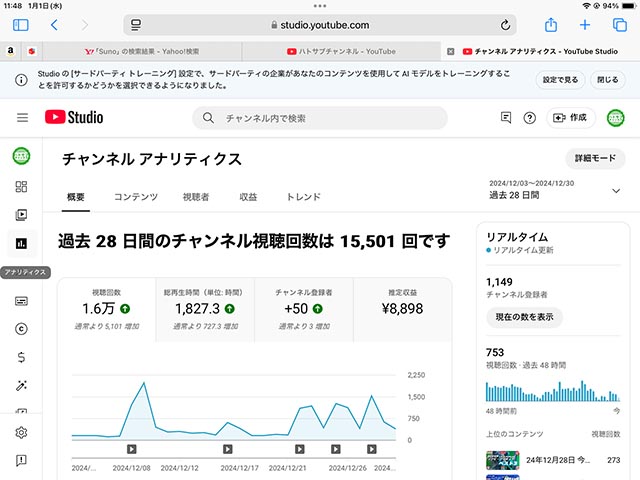Focus the チャンネル内で検索 search field
This screenshot has width=640, height=480.
pos(320,118)
